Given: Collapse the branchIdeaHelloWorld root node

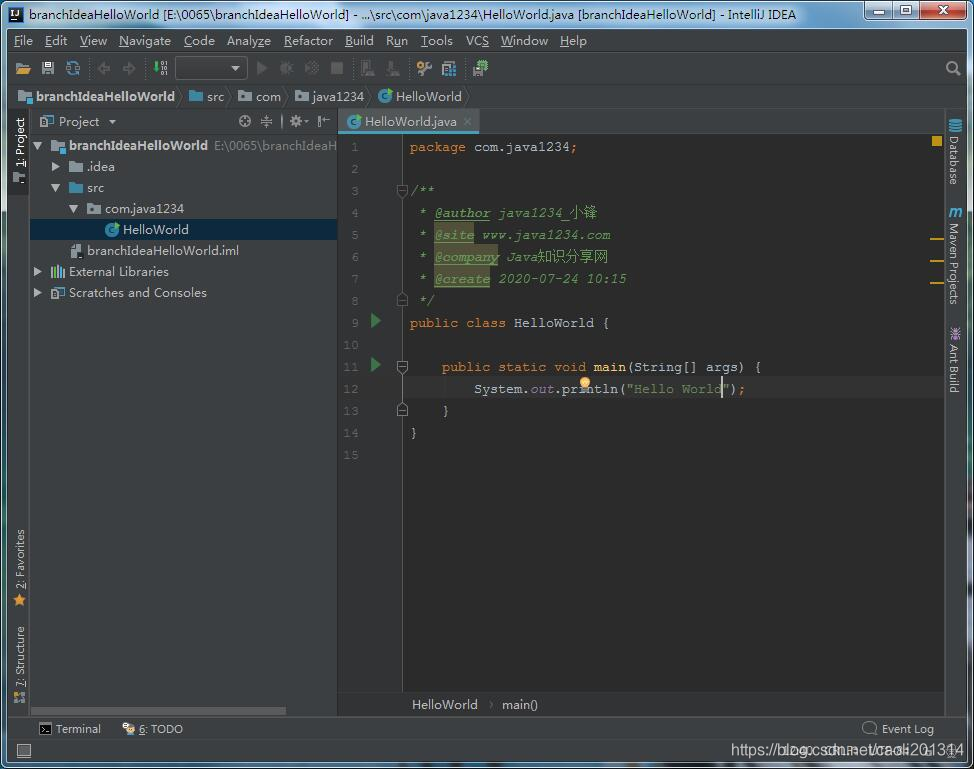Looking at the screenshot, I should point(38,146).
